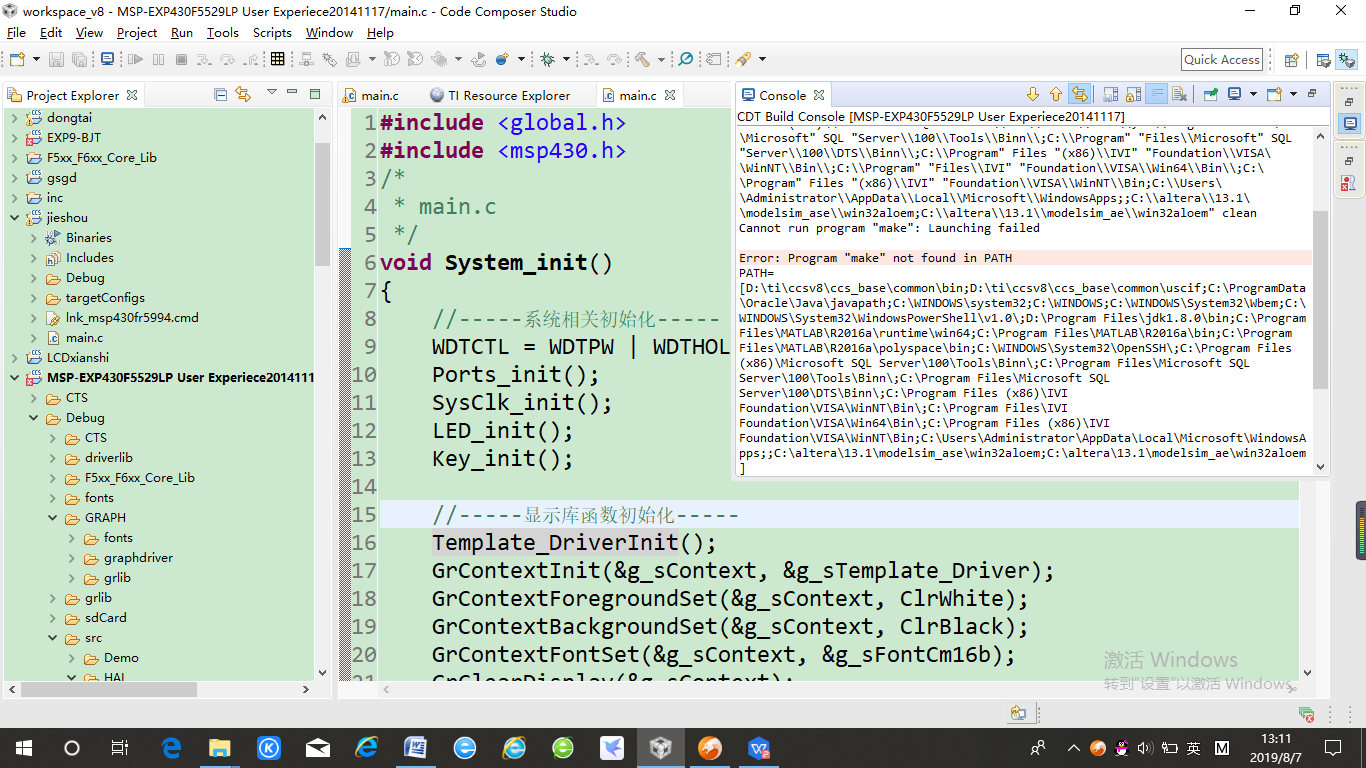Viewport: 1366px width, 768px height.
Task: Toggle Scroll Lock in Console toolbar
Action: 1133,94
